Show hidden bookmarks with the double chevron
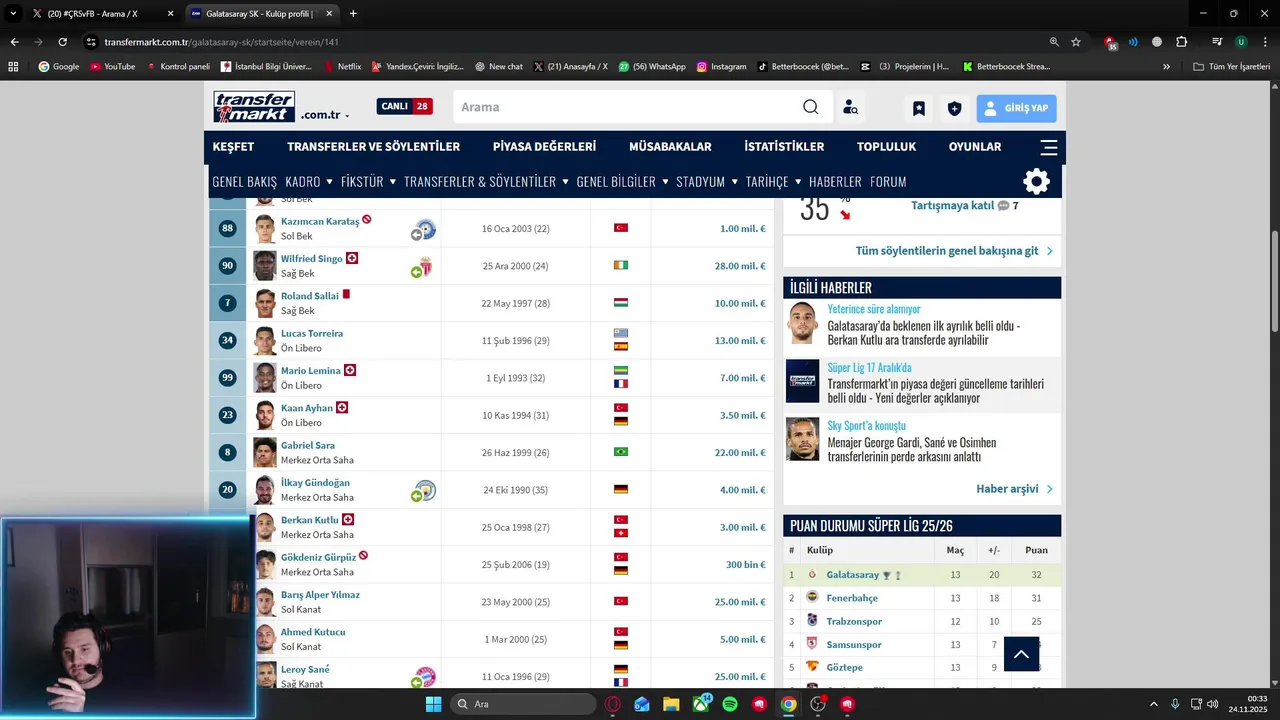Screen dimensions: 1280x720 [x=1166, y=67]
